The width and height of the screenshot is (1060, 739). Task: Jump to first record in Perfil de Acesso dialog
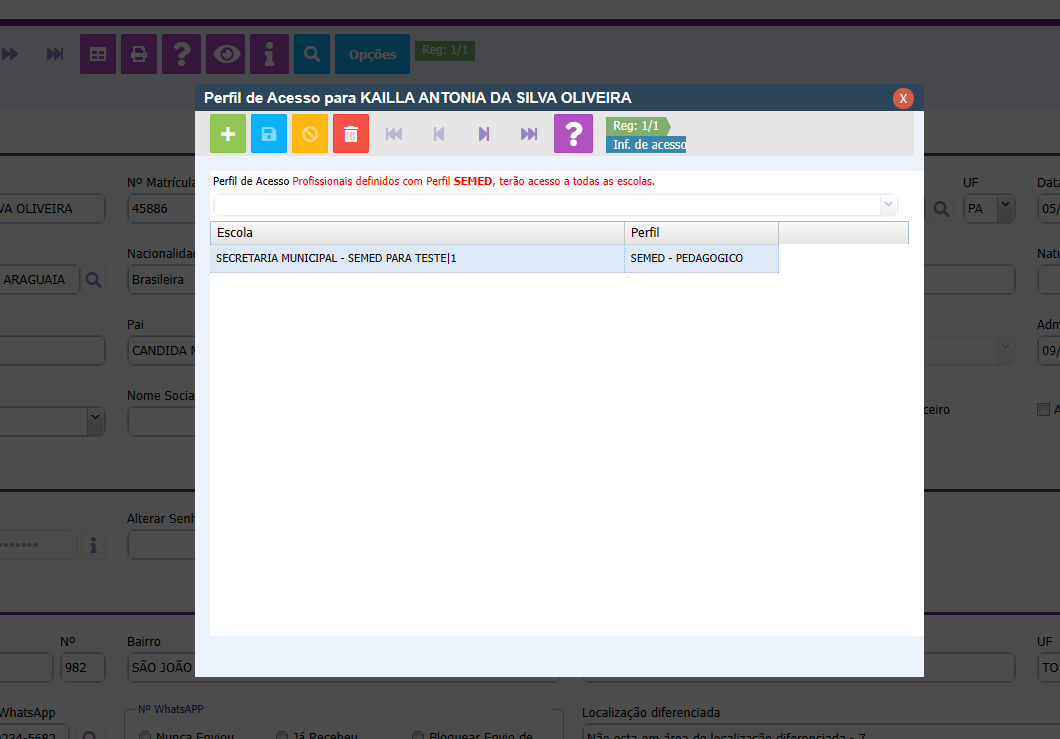(394, 134)
